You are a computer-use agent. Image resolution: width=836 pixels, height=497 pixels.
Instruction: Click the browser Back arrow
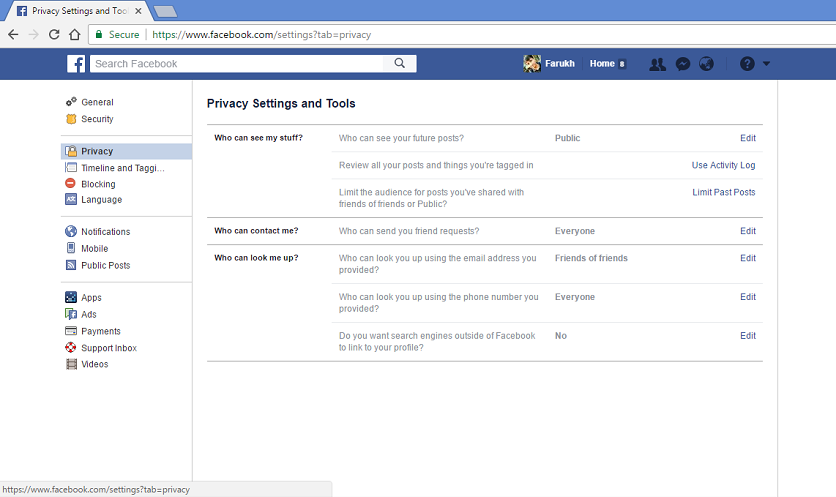(x=13, y=35)
